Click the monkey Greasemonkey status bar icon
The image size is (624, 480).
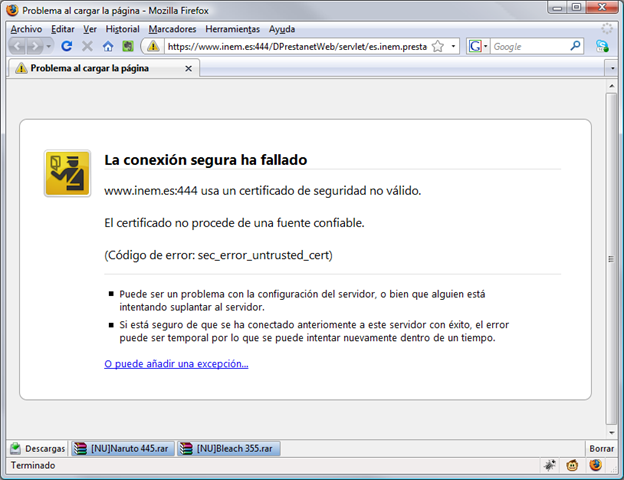coord(572,465)
